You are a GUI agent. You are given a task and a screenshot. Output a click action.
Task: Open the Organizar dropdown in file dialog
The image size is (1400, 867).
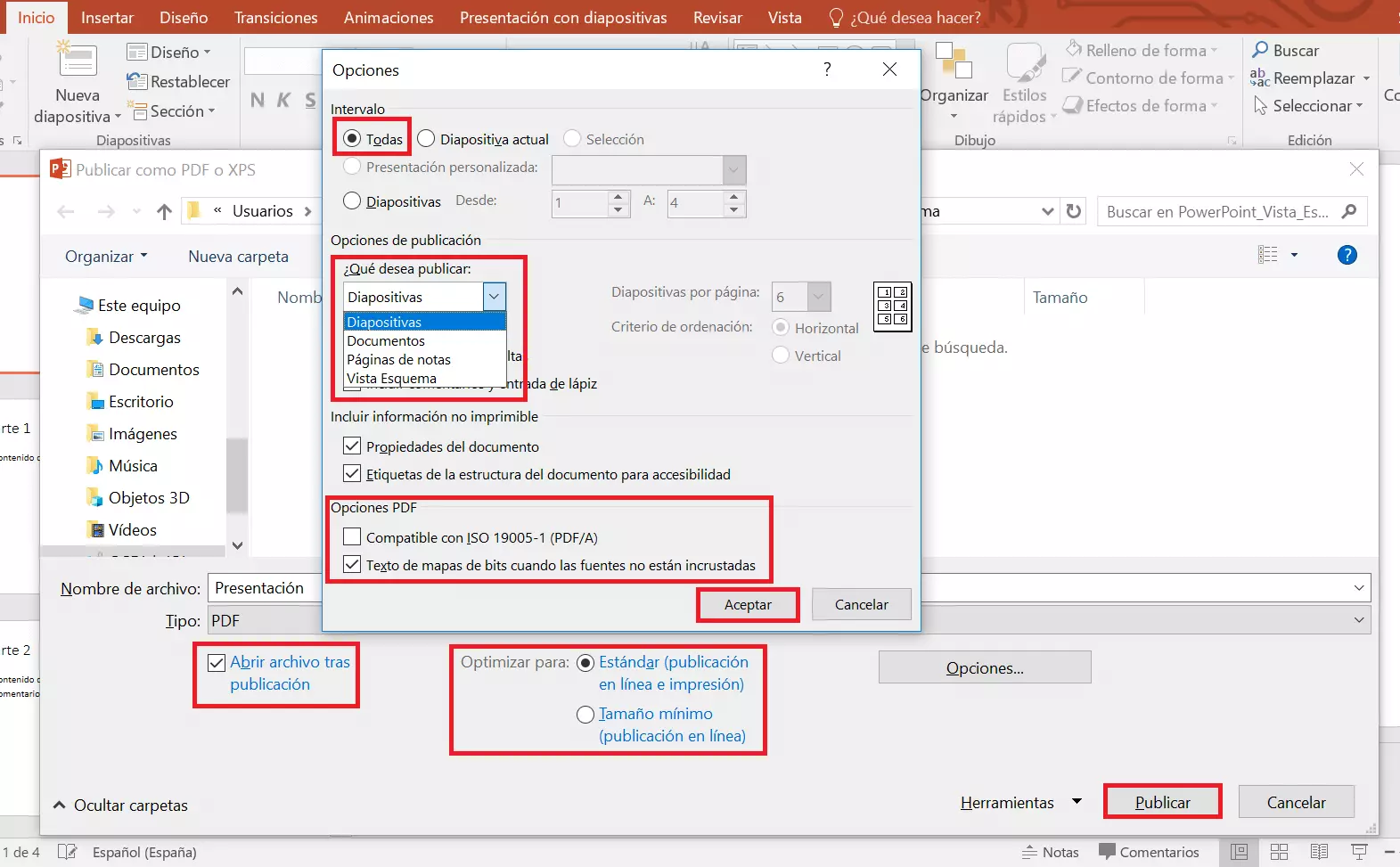coord(106,256)
